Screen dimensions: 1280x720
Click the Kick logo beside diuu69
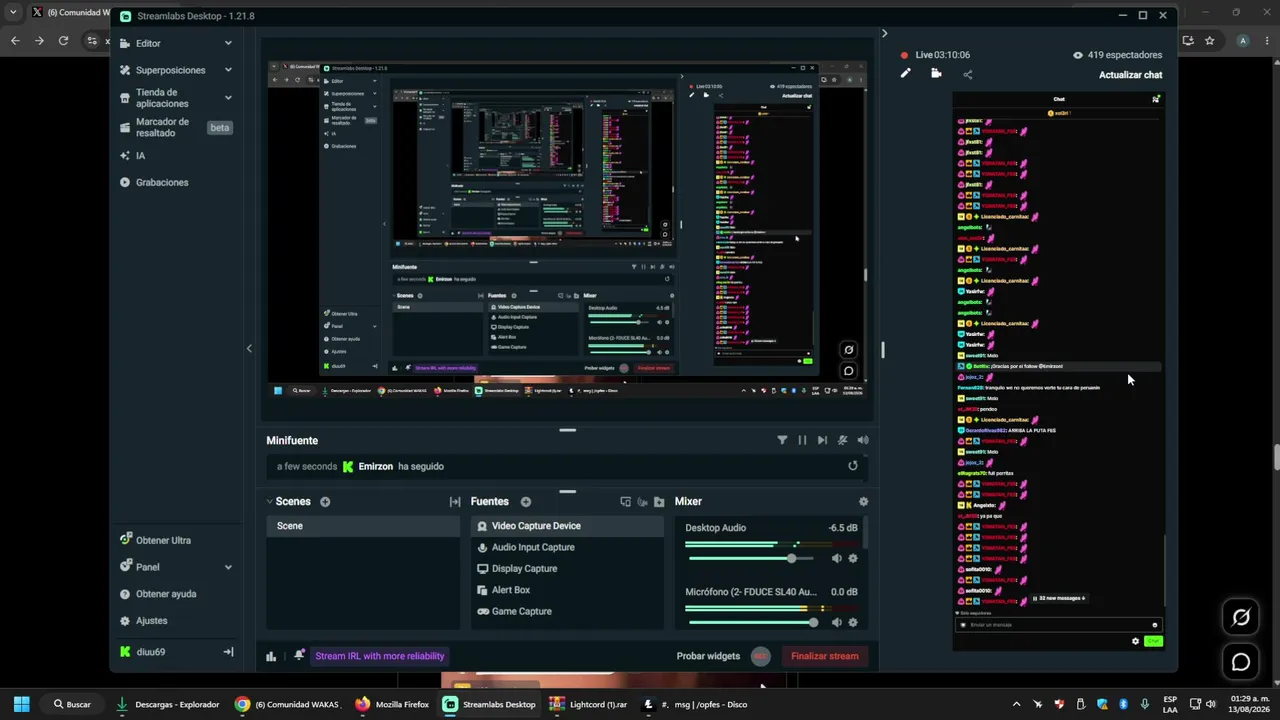pos(125,652)
